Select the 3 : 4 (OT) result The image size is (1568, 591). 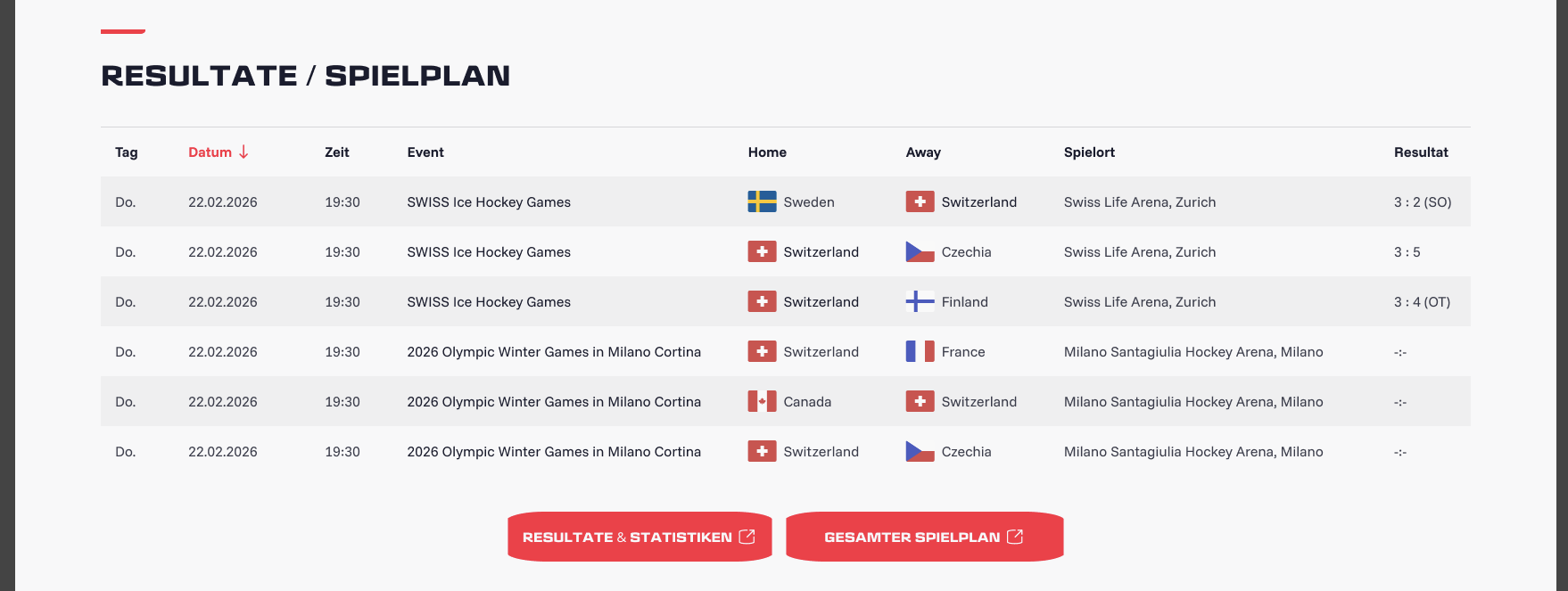1422,302
